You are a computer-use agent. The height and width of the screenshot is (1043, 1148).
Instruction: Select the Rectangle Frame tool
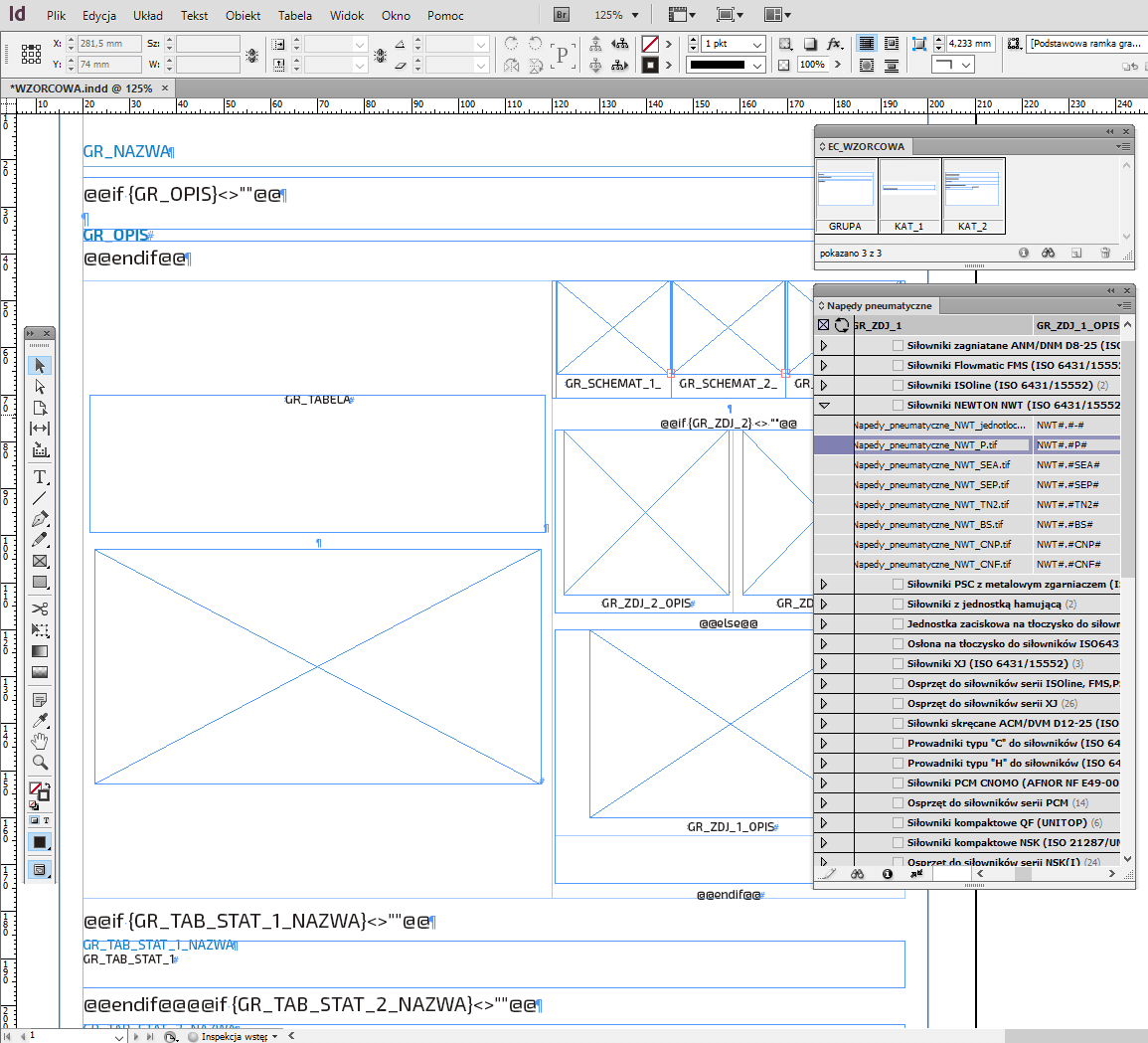tap(40, 561)
